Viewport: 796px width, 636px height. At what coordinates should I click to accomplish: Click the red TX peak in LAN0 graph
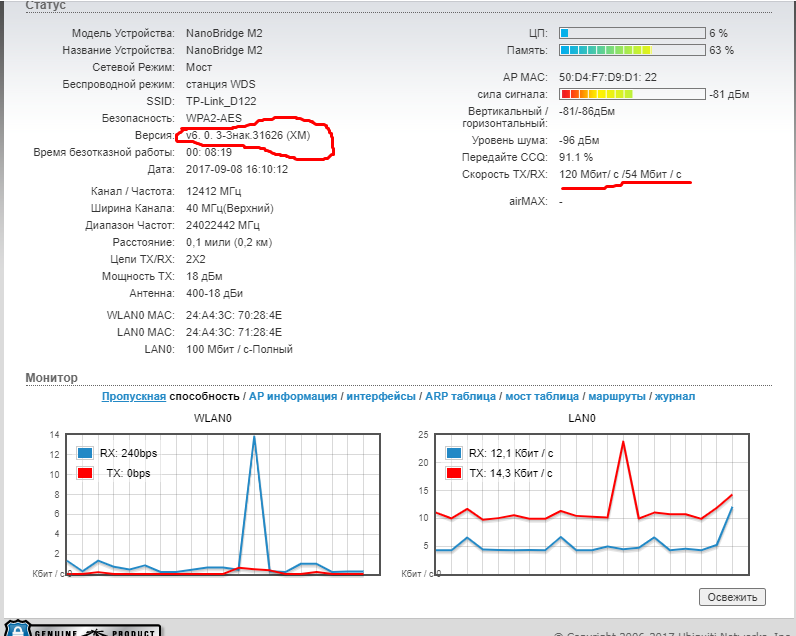[623, 442]
